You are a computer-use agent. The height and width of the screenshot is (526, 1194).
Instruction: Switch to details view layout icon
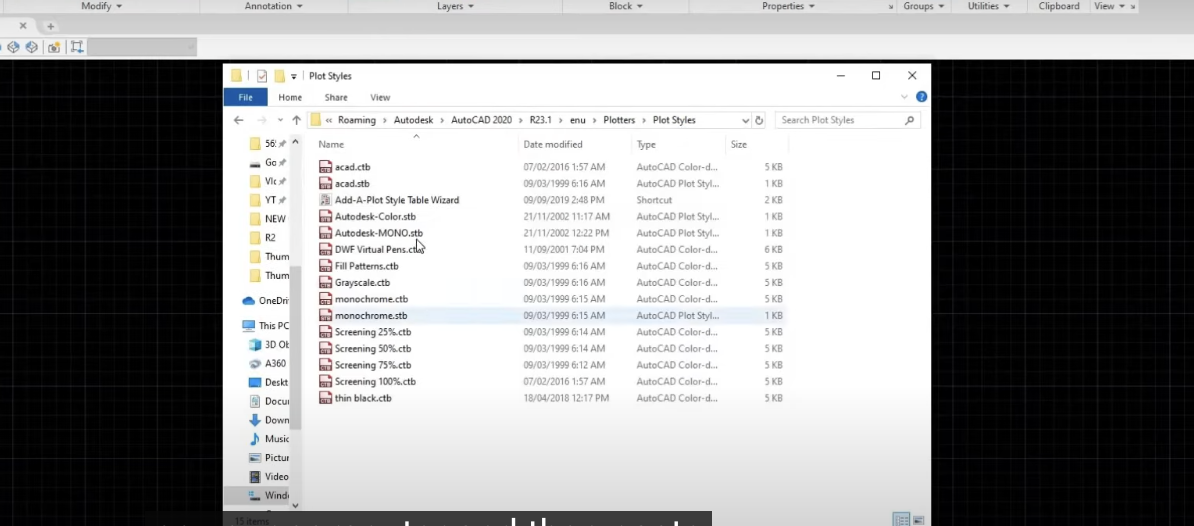902,520
